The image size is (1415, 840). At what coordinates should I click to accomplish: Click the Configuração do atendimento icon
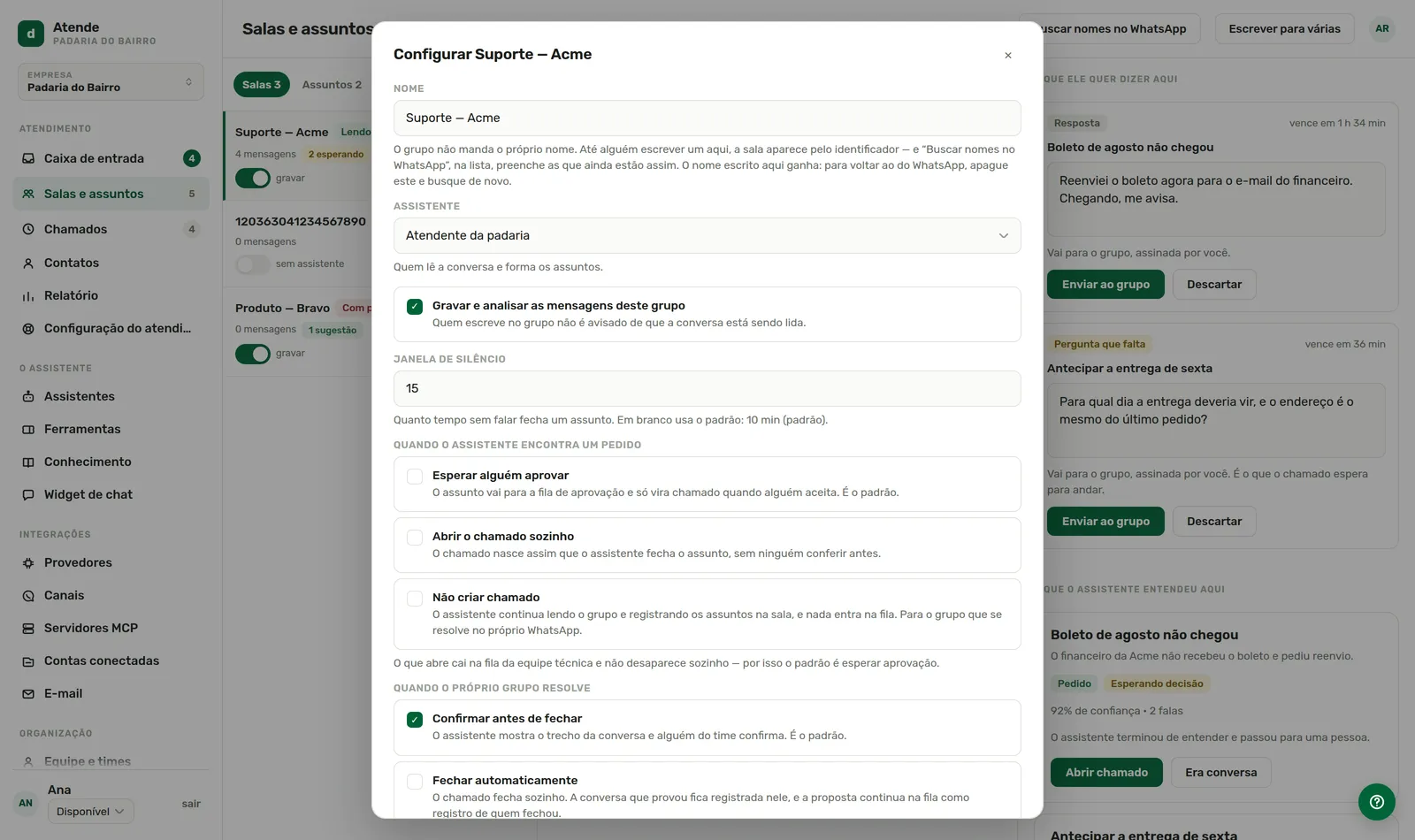[x=28, y=328]
